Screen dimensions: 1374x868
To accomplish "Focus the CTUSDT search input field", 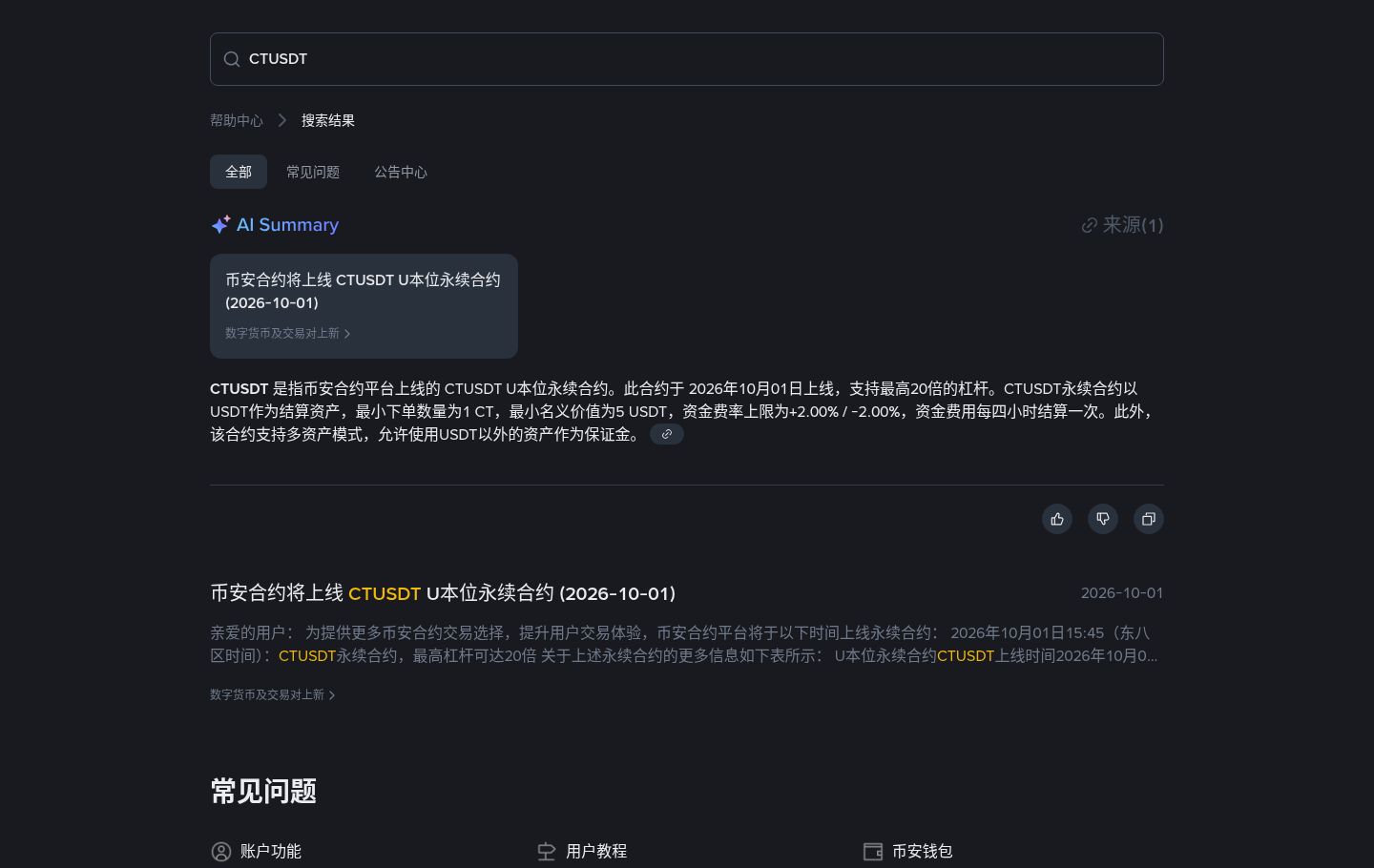I will click(687, 59).
